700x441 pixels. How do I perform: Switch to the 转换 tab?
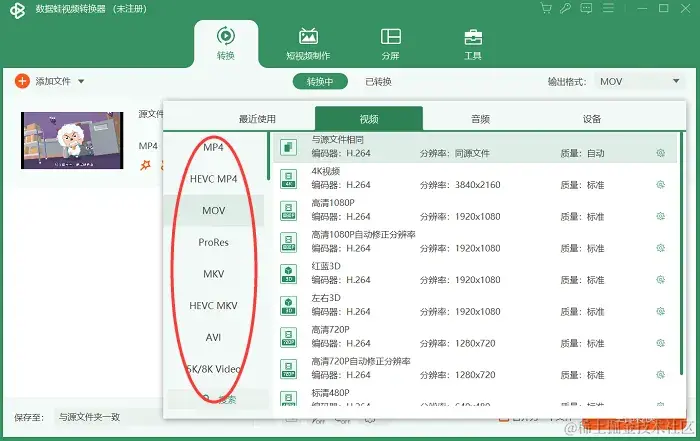226,44
